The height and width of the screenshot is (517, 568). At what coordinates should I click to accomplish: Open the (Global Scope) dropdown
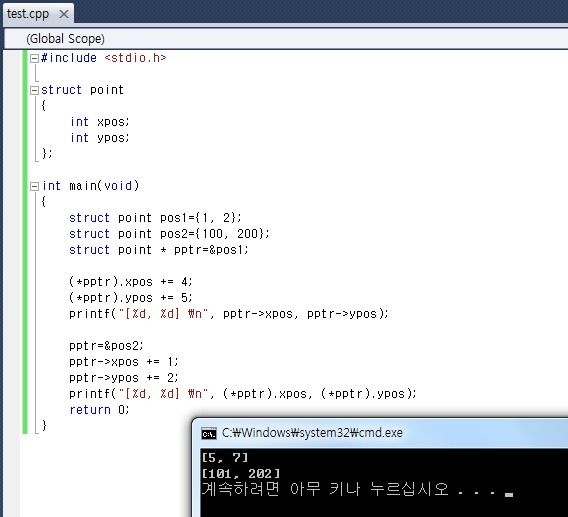coord(286,38)
